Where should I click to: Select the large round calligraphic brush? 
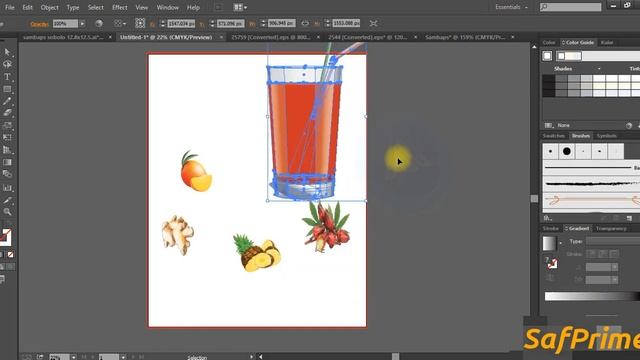[x=567, y=151]
